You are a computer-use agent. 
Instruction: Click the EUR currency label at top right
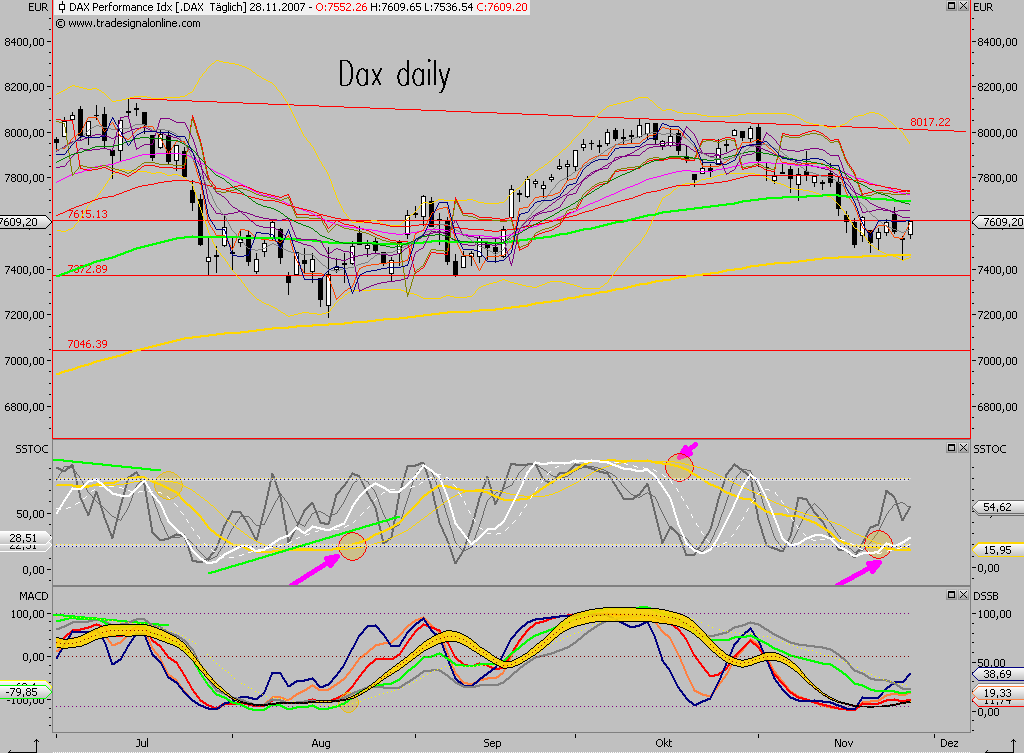click(x=984, y=7)
